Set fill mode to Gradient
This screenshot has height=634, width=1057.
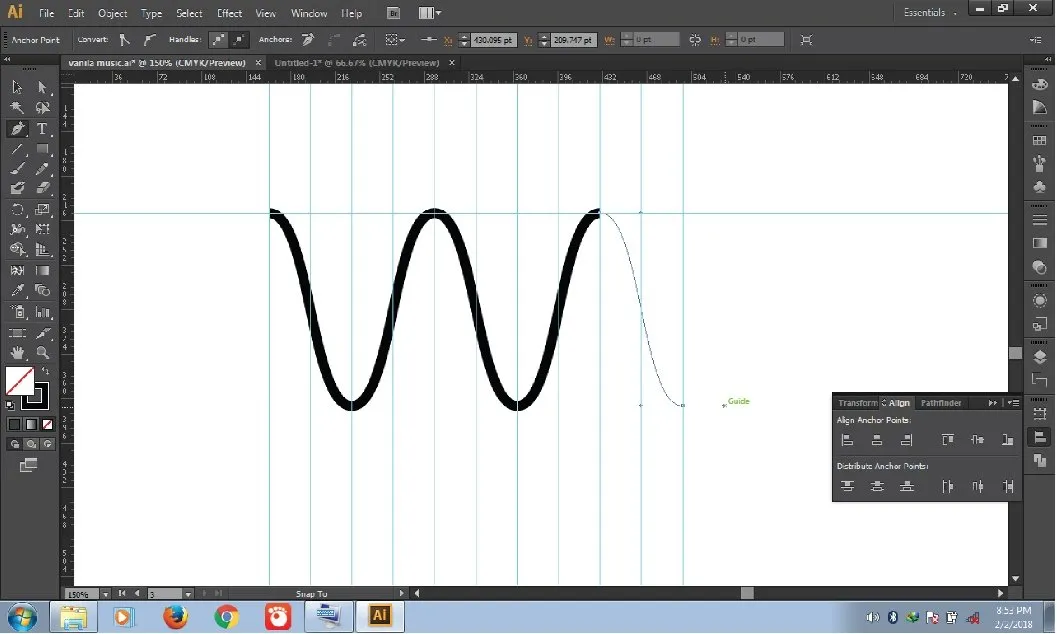31,424
